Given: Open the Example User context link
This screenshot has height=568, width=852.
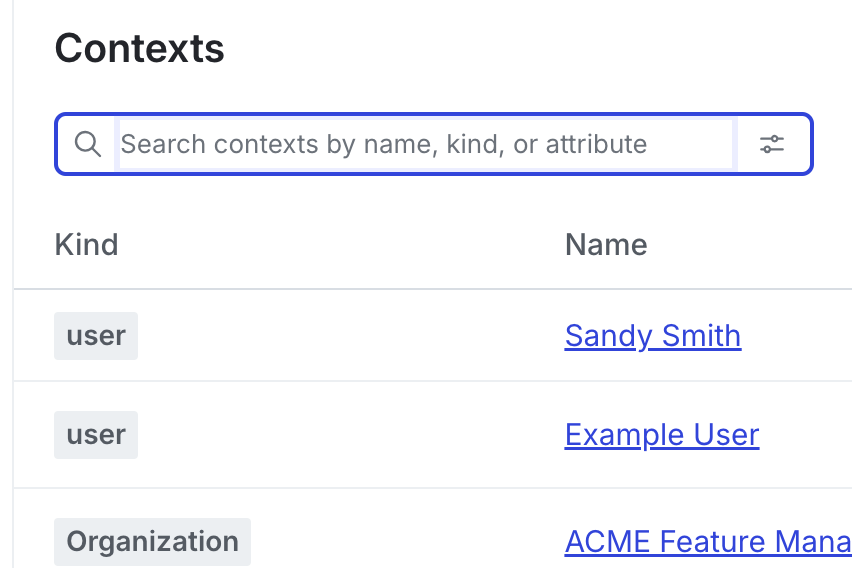Looking at the screenshot, I should point(662,435).
